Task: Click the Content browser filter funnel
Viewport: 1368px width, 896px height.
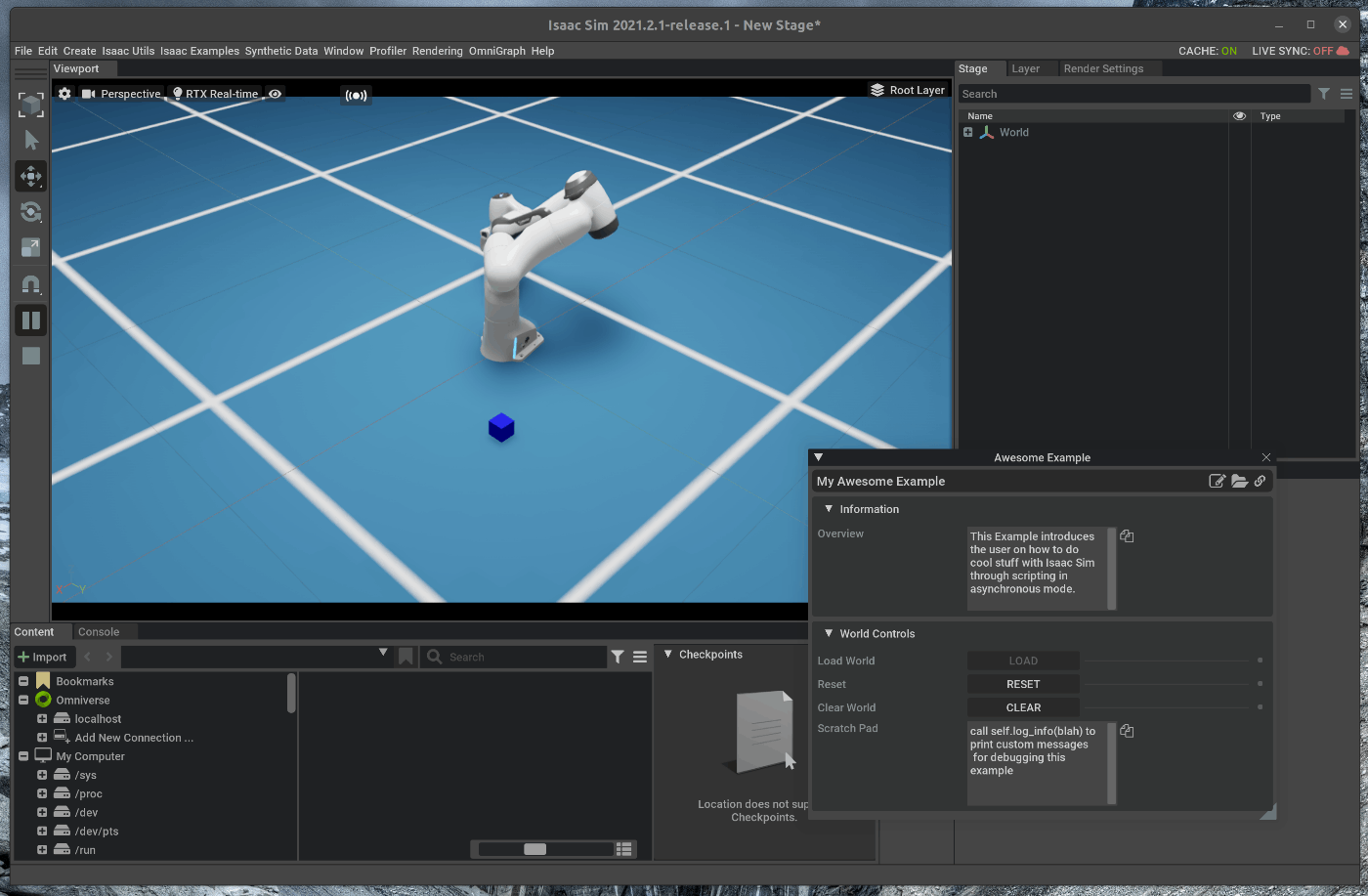Action: click(618, 657)
